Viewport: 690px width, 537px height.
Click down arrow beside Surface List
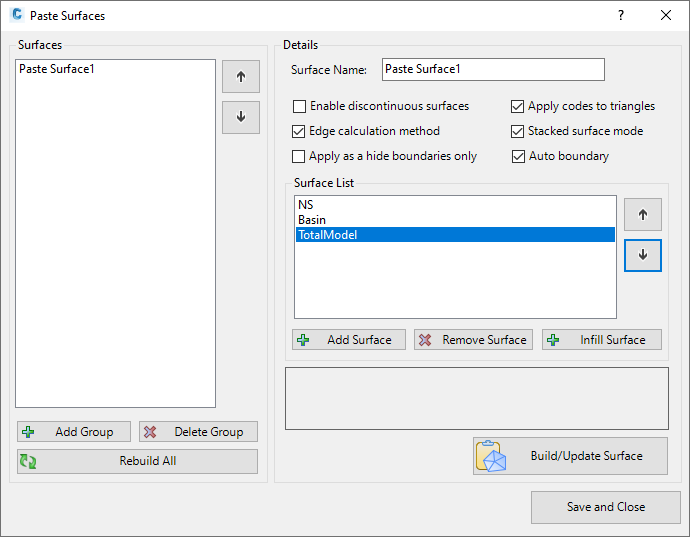click(642, 255)
